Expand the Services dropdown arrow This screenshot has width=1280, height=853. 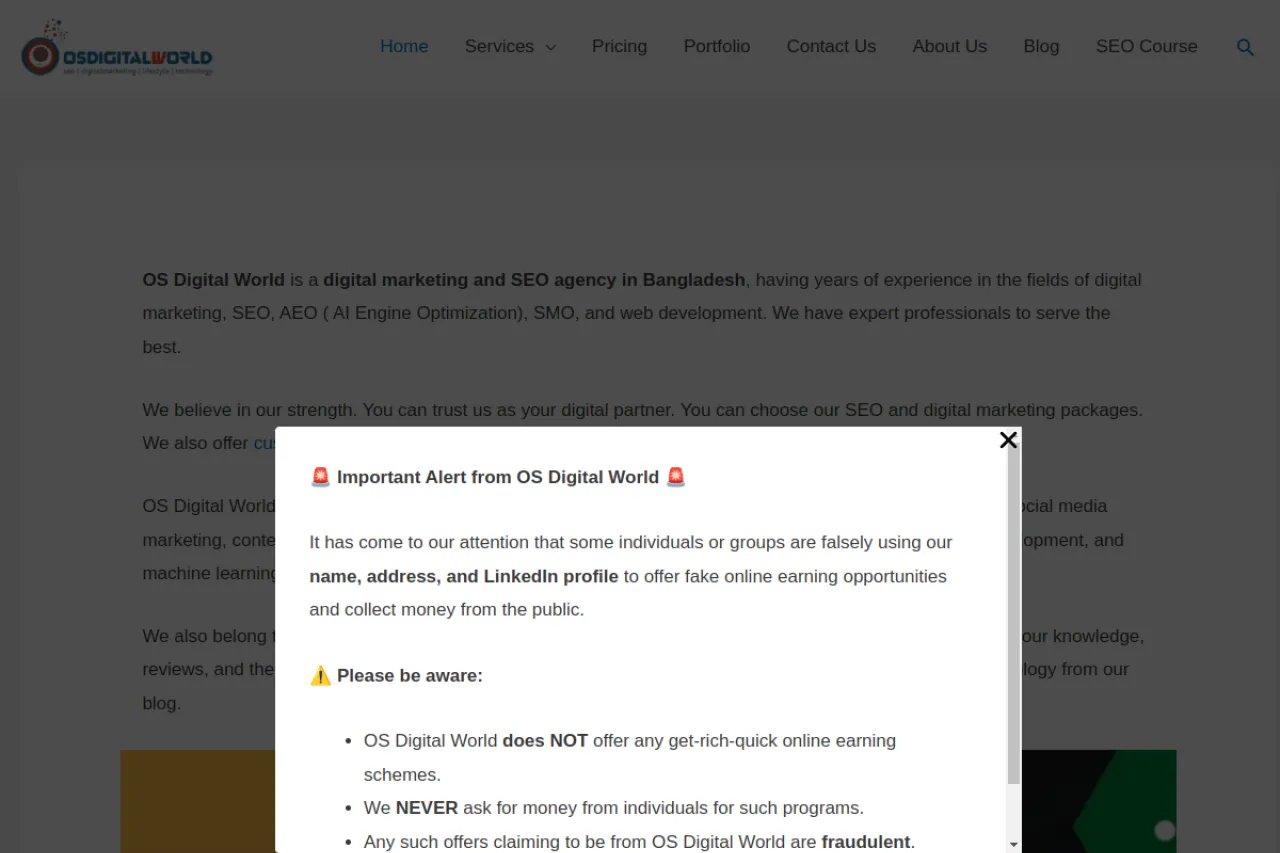click(x=550, y=47)
